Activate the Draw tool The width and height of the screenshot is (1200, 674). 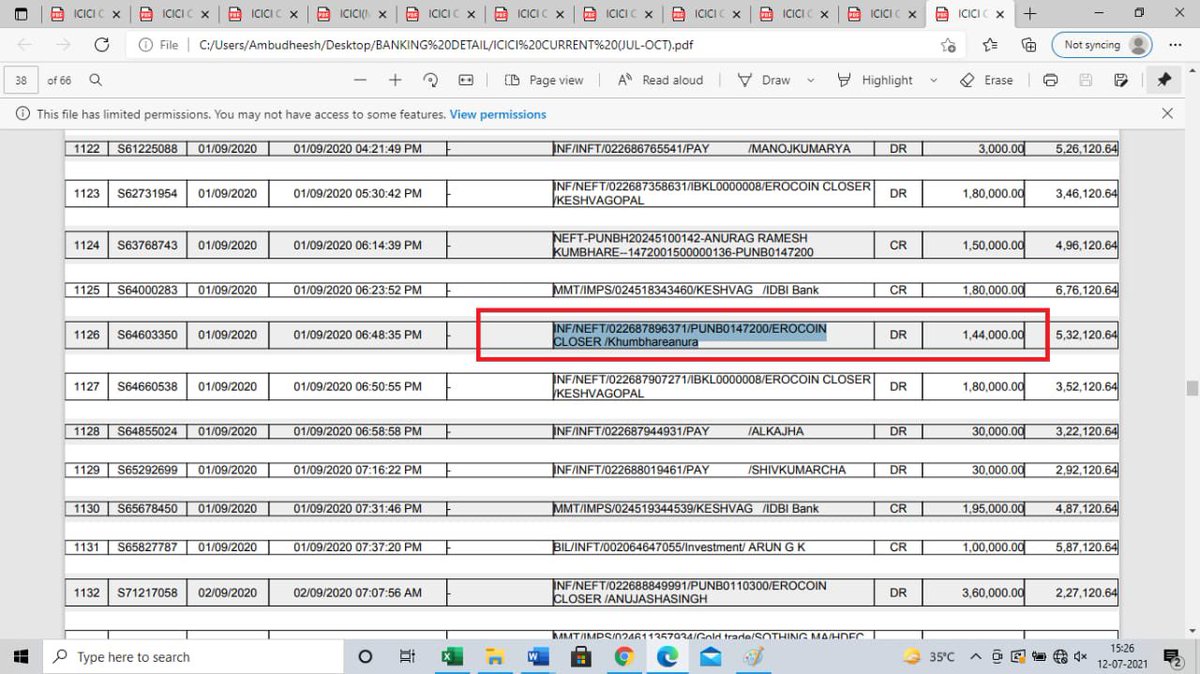tap(764, 80)
